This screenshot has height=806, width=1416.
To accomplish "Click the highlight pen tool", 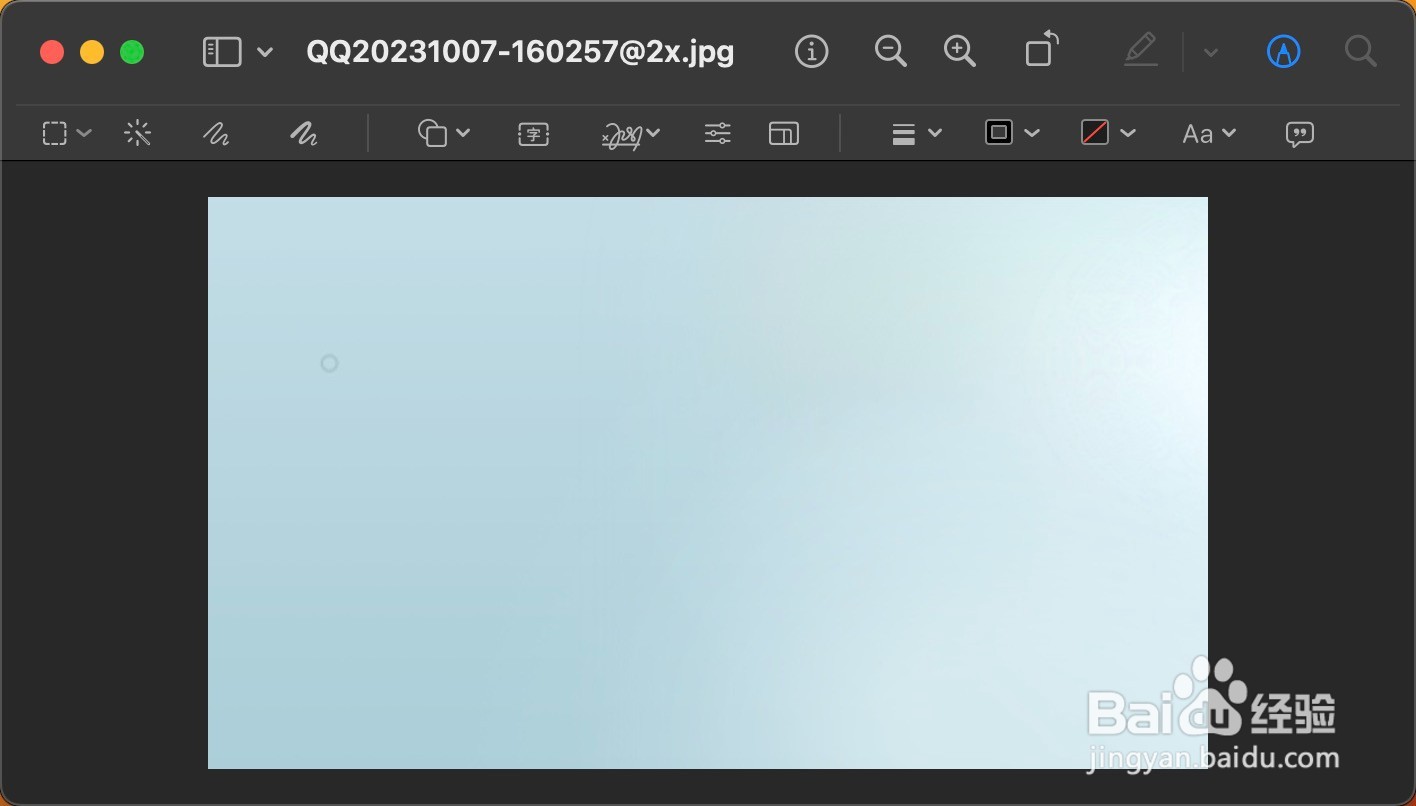I will click(x=1141, y=50).
